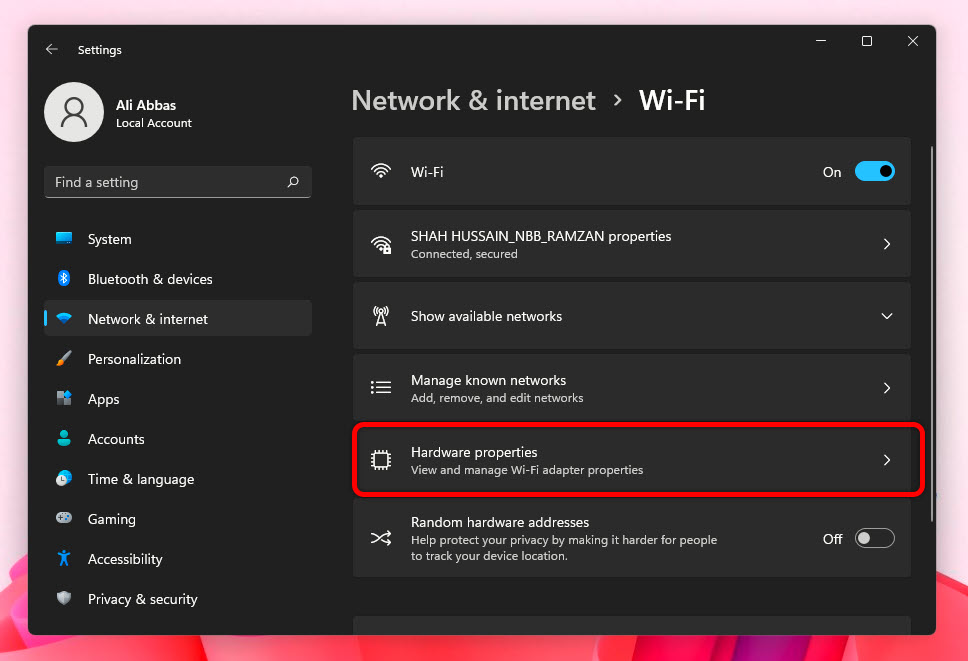Click 'Local Account' label

[154, 123]
